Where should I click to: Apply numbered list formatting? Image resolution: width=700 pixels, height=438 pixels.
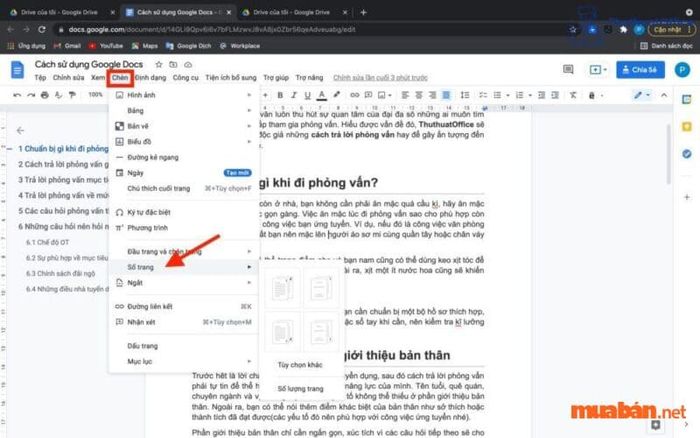pyautogui.click(x=519, y=95)
